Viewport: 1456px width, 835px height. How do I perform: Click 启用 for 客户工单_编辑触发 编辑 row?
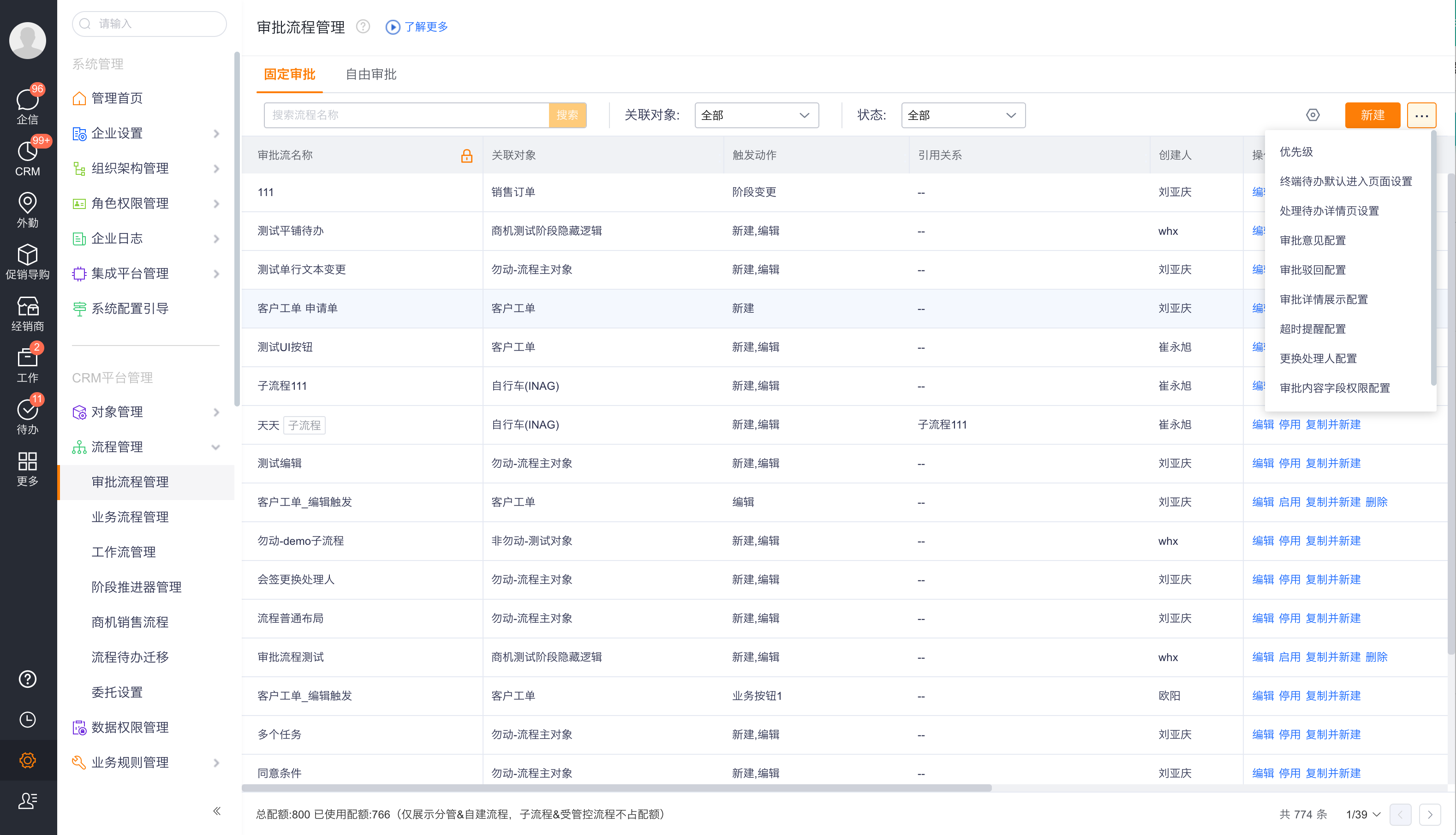1289,502
